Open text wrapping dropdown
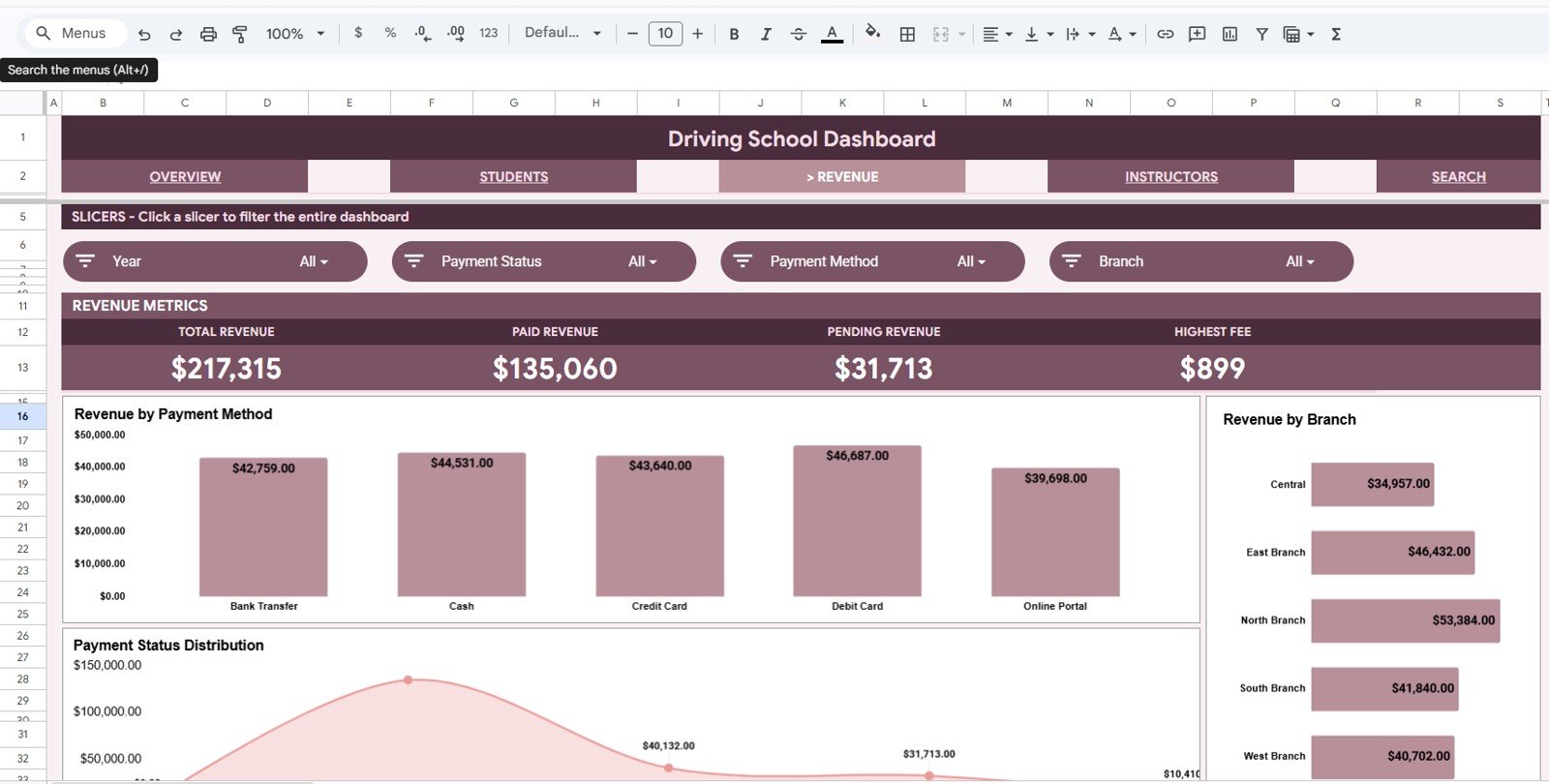Screen dimensions: 1549x784 coord(1080,34)
